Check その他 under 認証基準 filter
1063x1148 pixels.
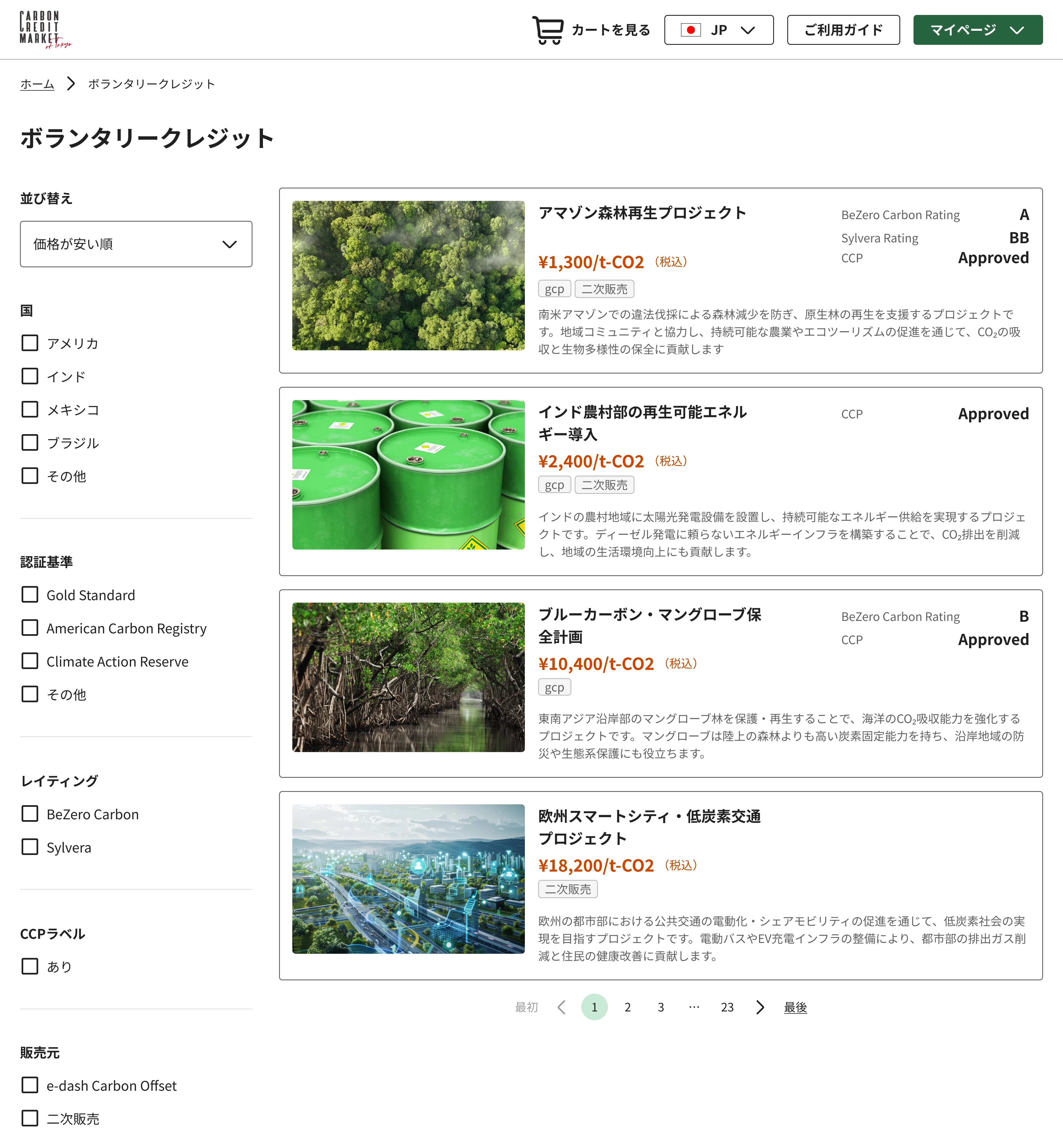pyautogui.click(x=30, y=694)
